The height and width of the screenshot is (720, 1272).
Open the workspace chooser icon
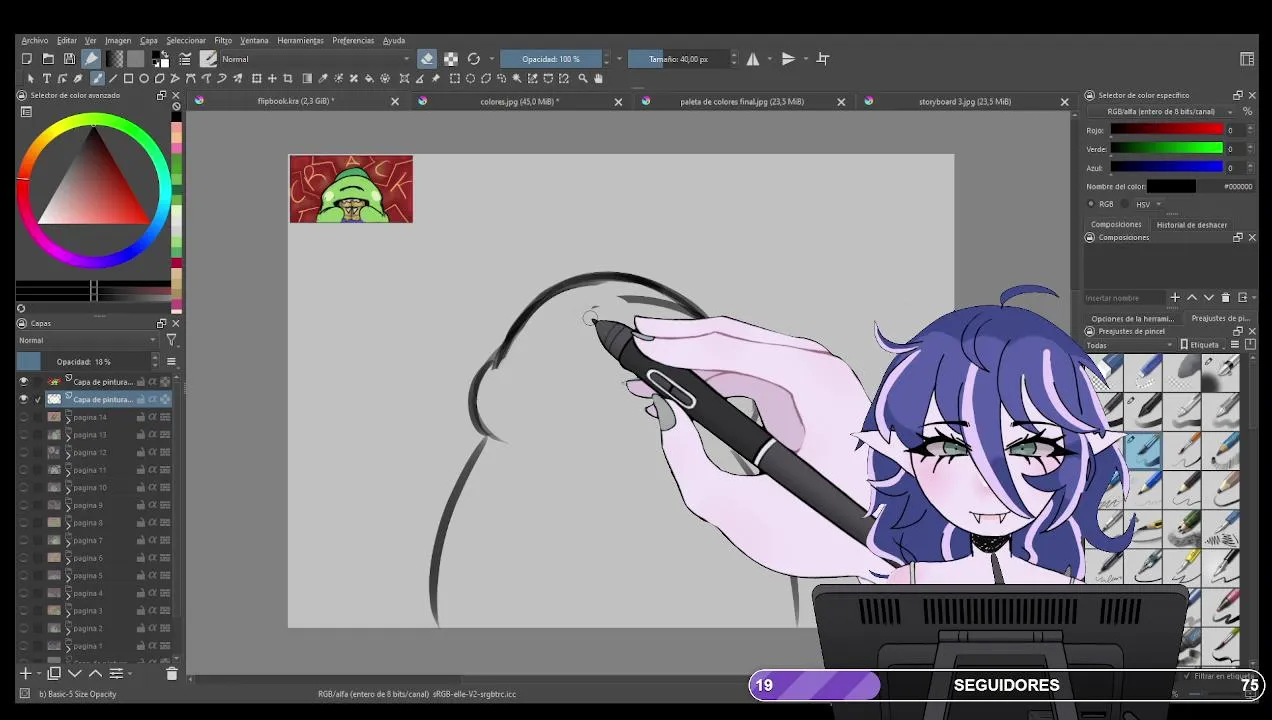[1247, 59]
